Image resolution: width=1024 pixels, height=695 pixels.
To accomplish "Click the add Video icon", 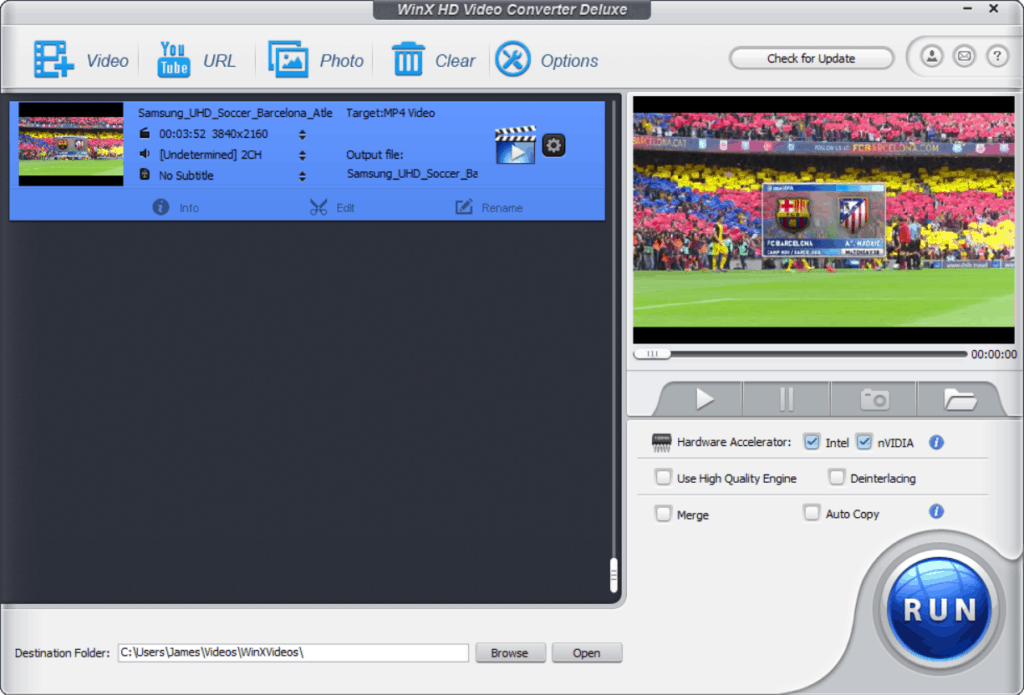I will point(54,60).
